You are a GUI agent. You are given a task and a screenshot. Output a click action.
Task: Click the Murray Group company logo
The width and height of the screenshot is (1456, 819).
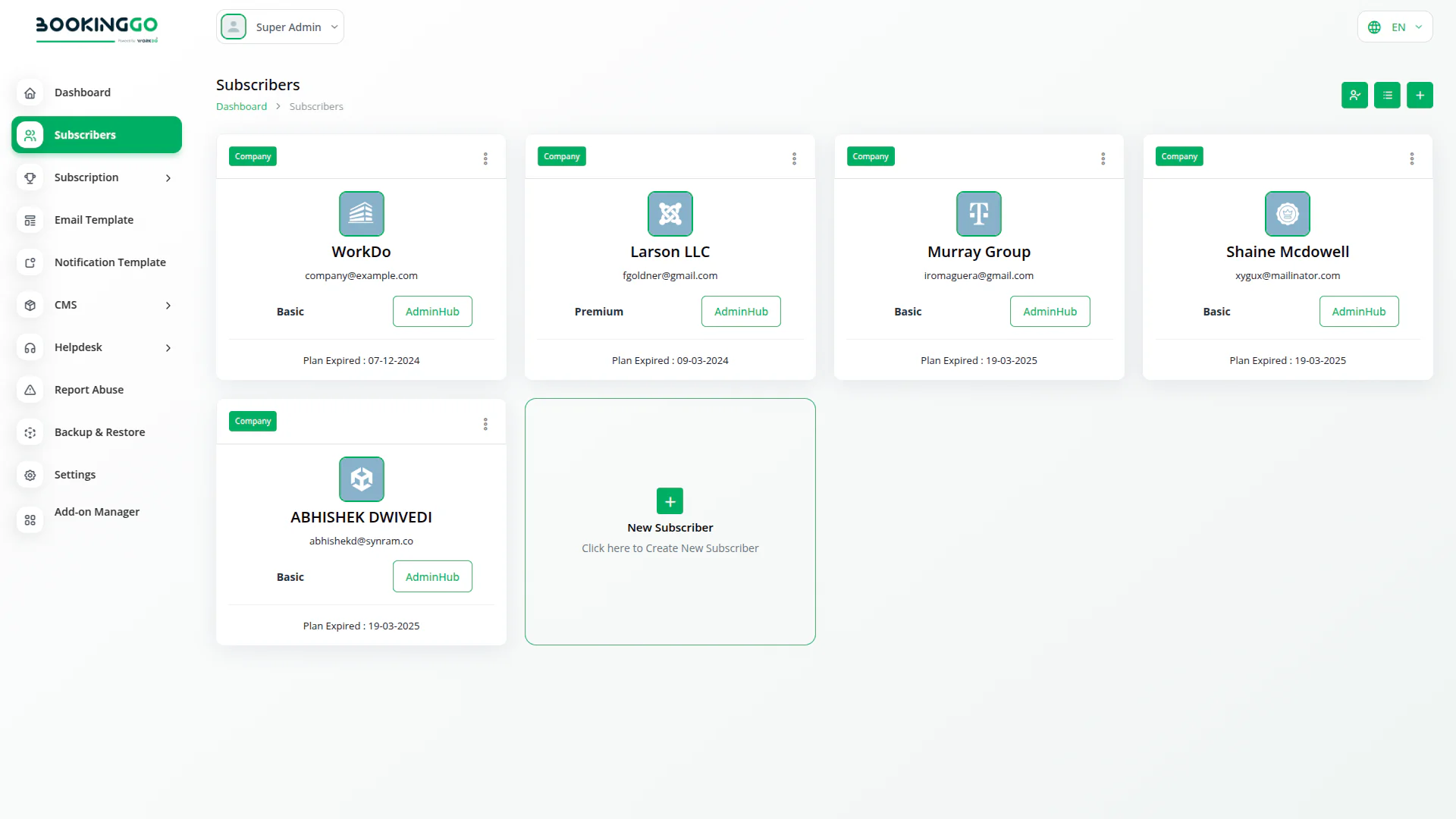pyautogui.click(x=978, y=214)
